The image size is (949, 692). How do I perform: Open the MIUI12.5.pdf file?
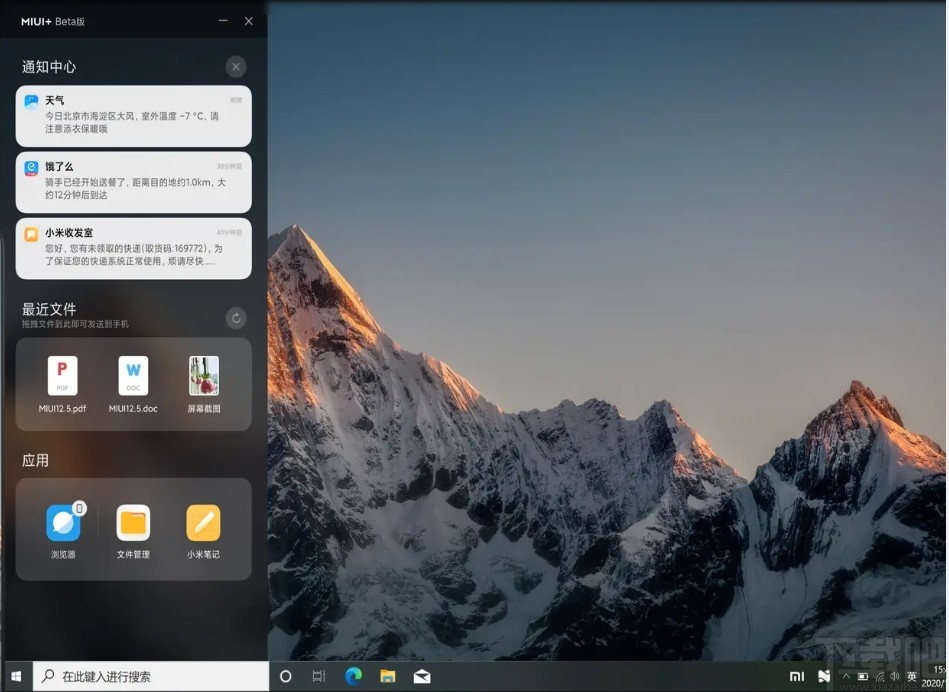point(61,375)
